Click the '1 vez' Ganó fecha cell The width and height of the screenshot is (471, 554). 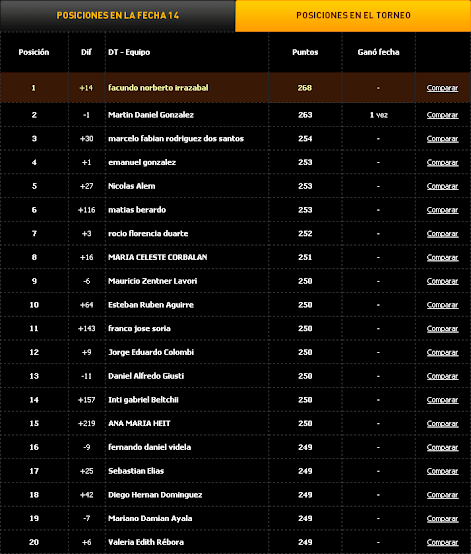[x=378, y=115]
